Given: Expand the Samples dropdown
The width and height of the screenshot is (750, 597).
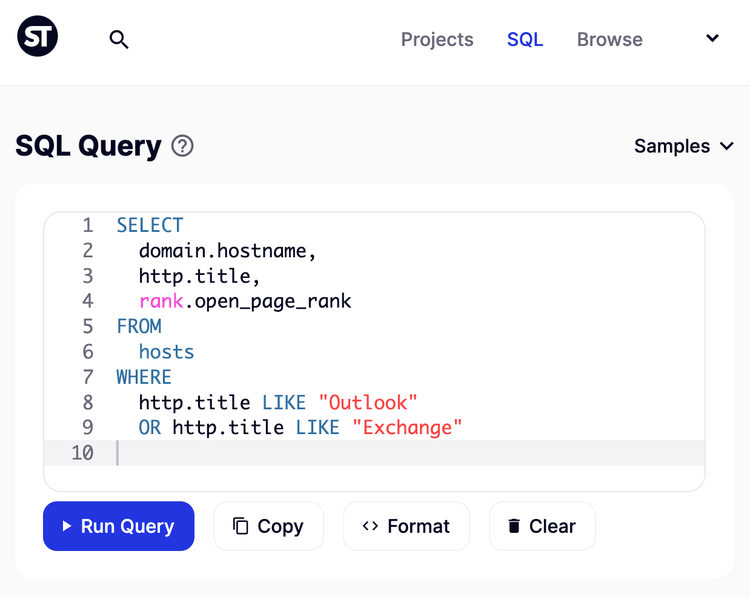Looking at the screenshot, I should click(x=684, y=146).
